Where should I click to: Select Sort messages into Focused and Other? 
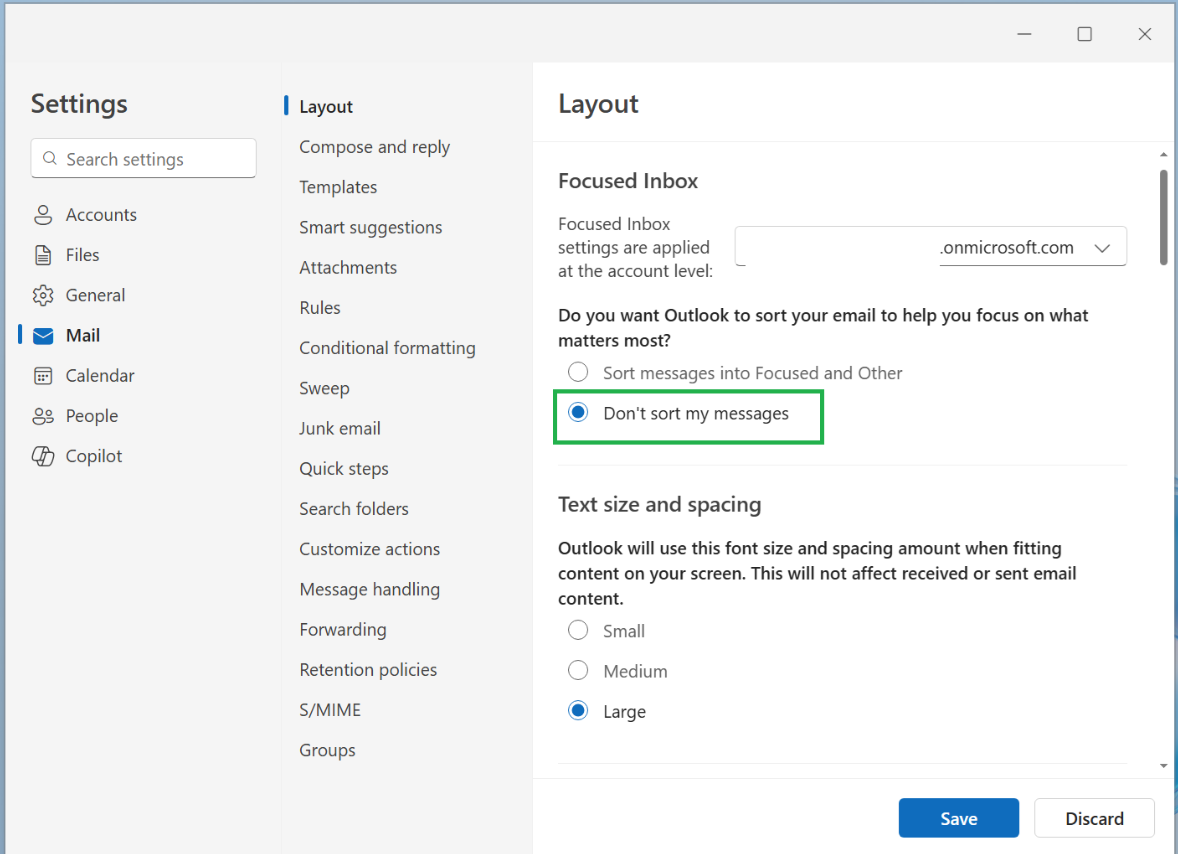[x=578, y=373]
